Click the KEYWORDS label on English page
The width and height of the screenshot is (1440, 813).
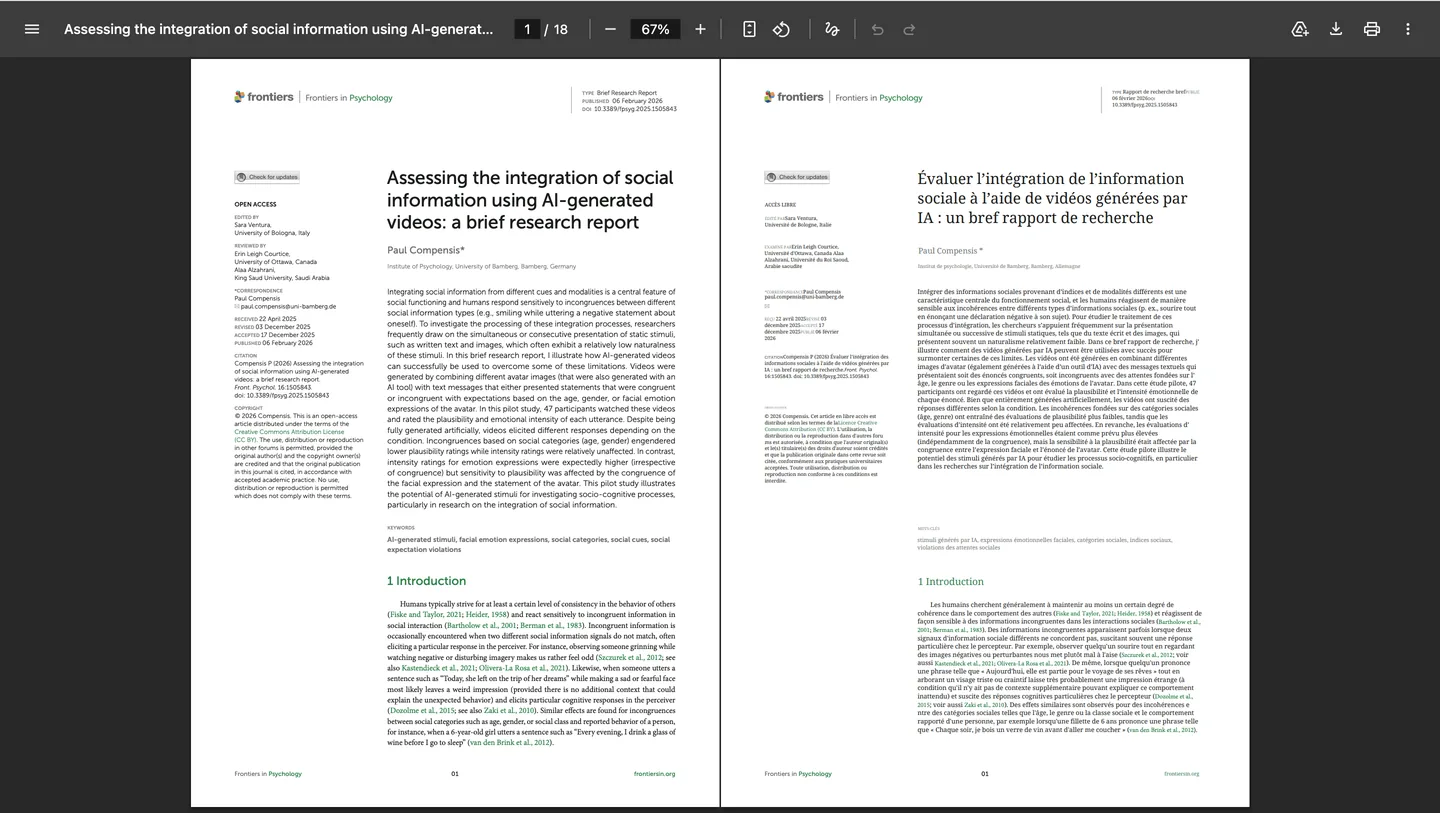click(400, 528)
